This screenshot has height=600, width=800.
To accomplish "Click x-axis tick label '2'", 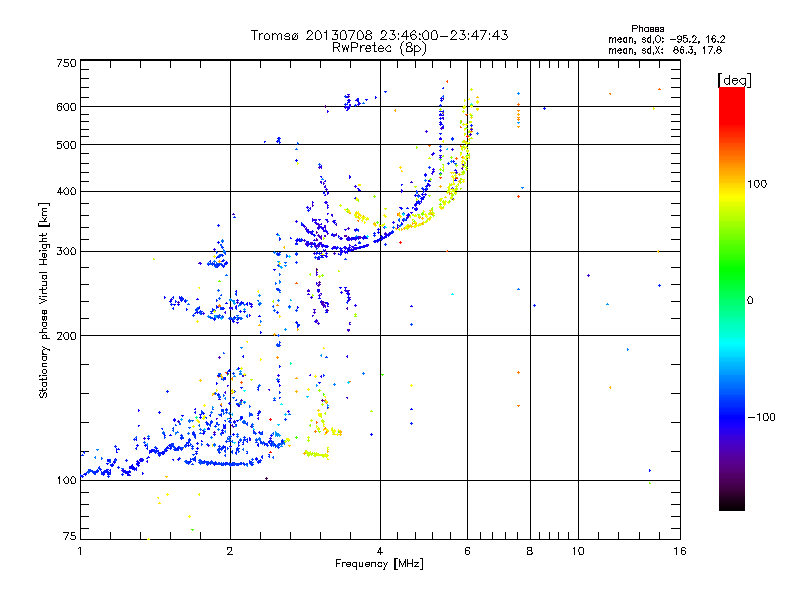I will click(230, 551).
